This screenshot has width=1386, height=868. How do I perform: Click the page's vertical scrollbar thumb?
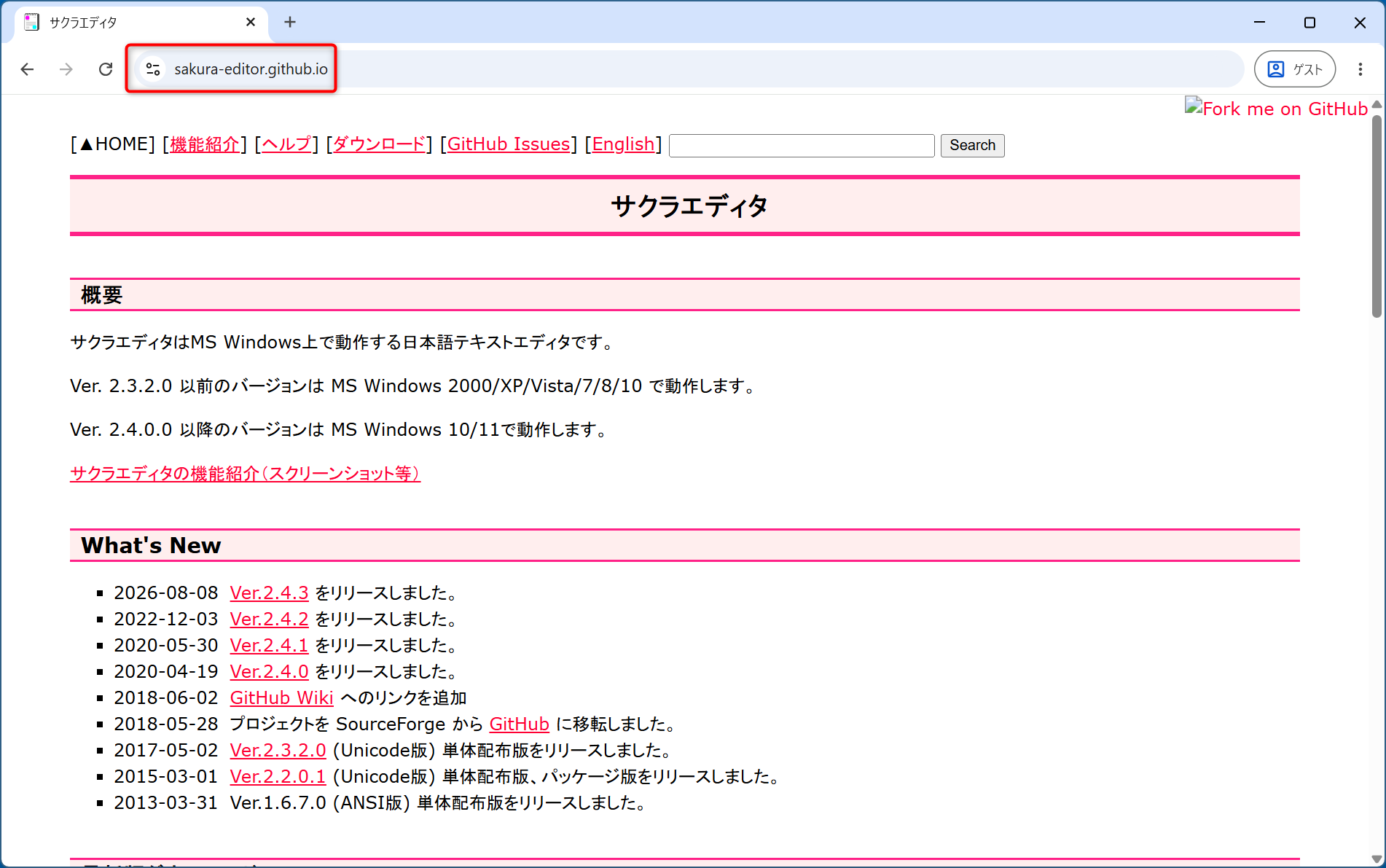tap(1376, 216)
